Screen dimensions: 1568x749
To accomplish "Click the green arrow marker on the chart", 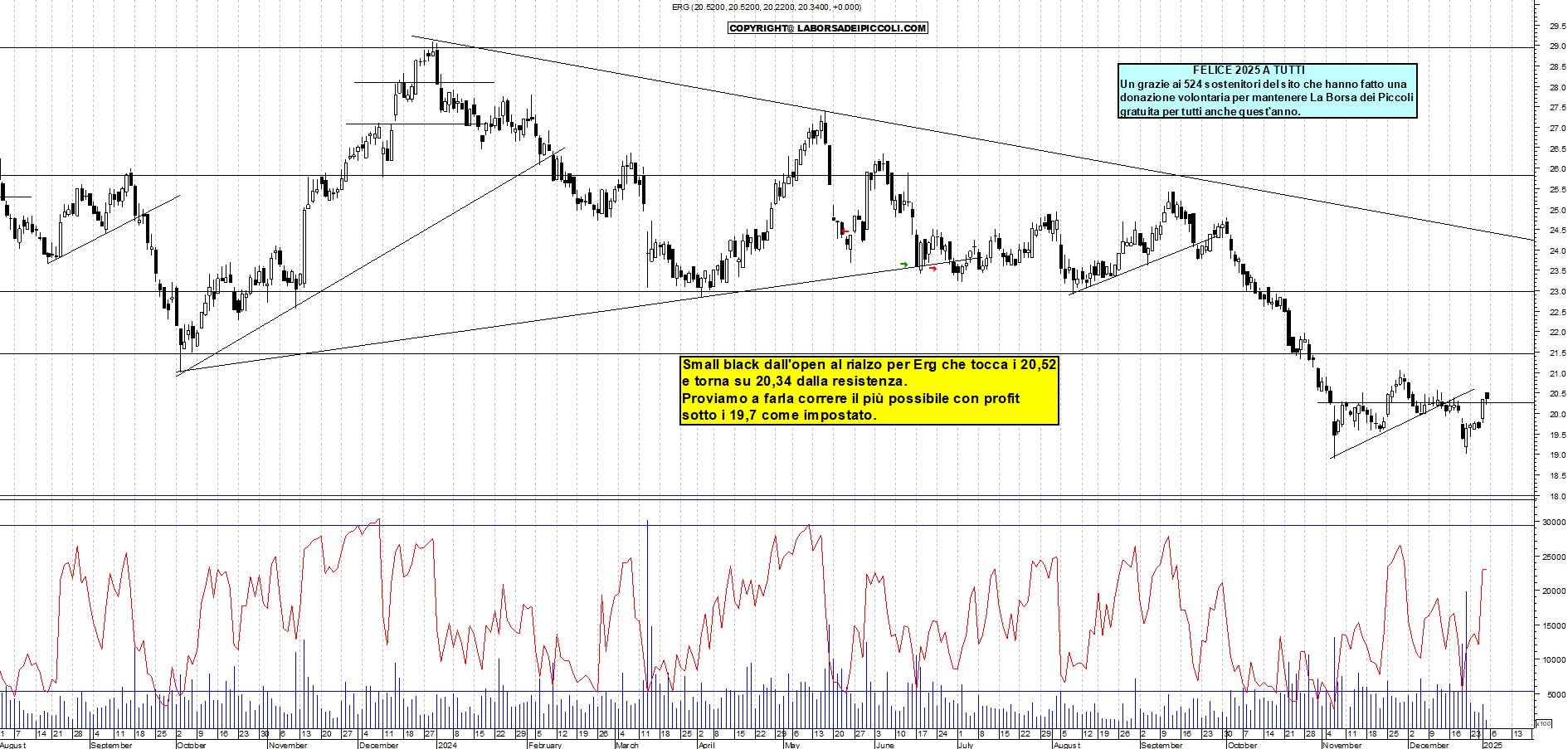I will 903,265.
